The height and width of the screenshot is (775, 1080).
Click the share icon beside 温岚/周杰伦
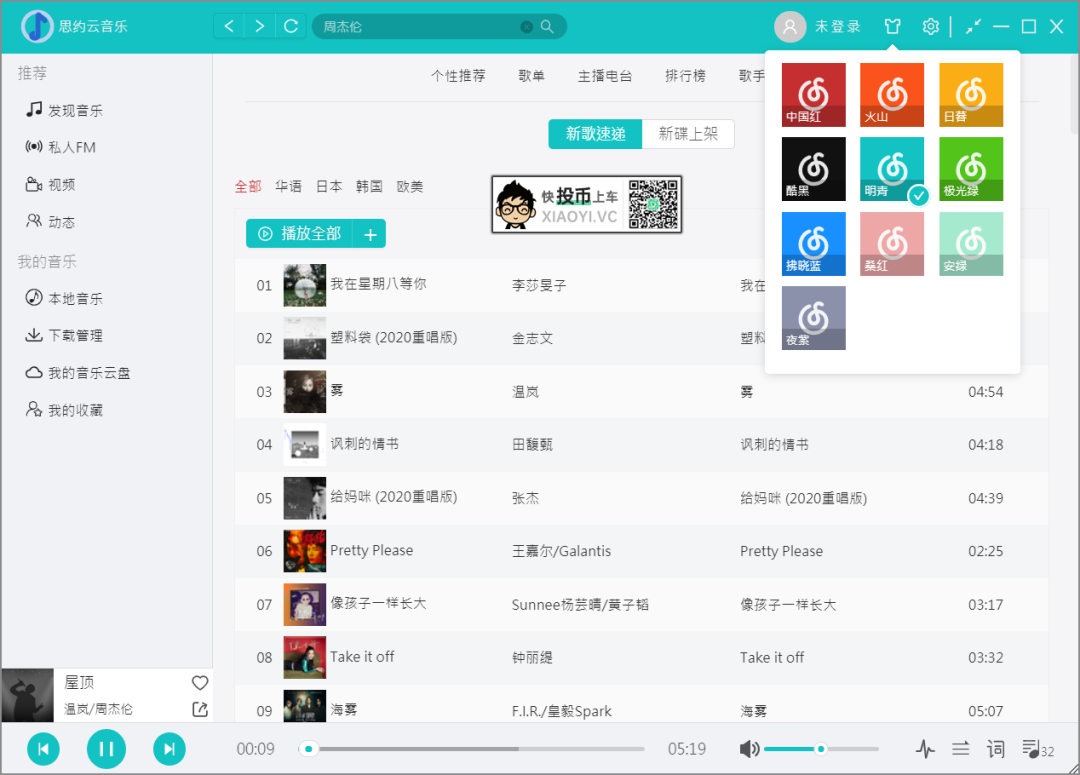click(x=200, y=709)
